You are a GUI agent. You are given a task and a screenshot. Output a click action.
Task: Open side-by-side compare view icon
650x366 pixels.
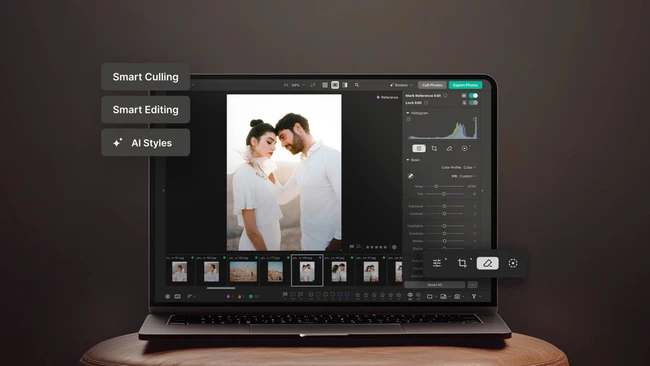[x=345, y=85]
